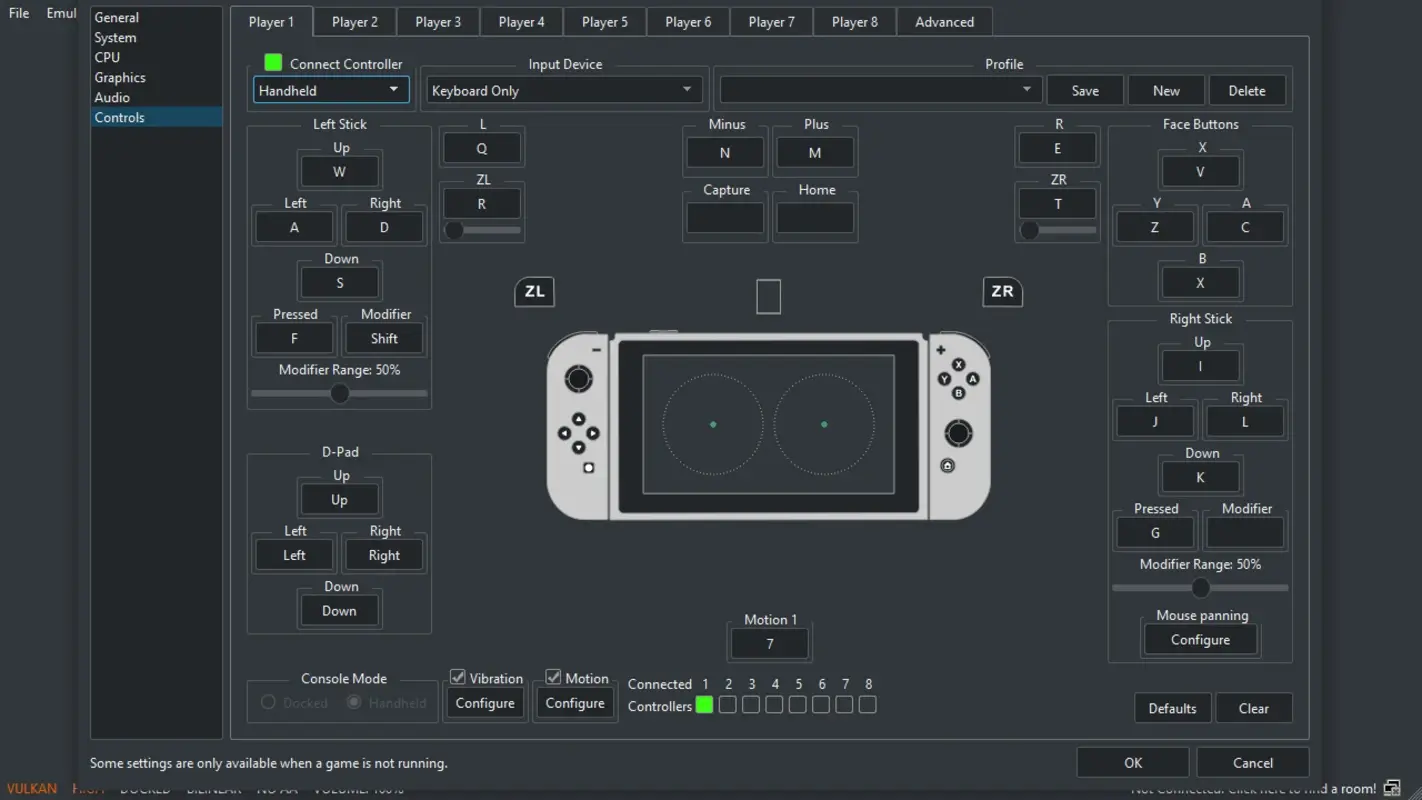Screen dimensions: 1422x800
Task: Click the NO AA indicator in the status bar
Action: point(276,788)
